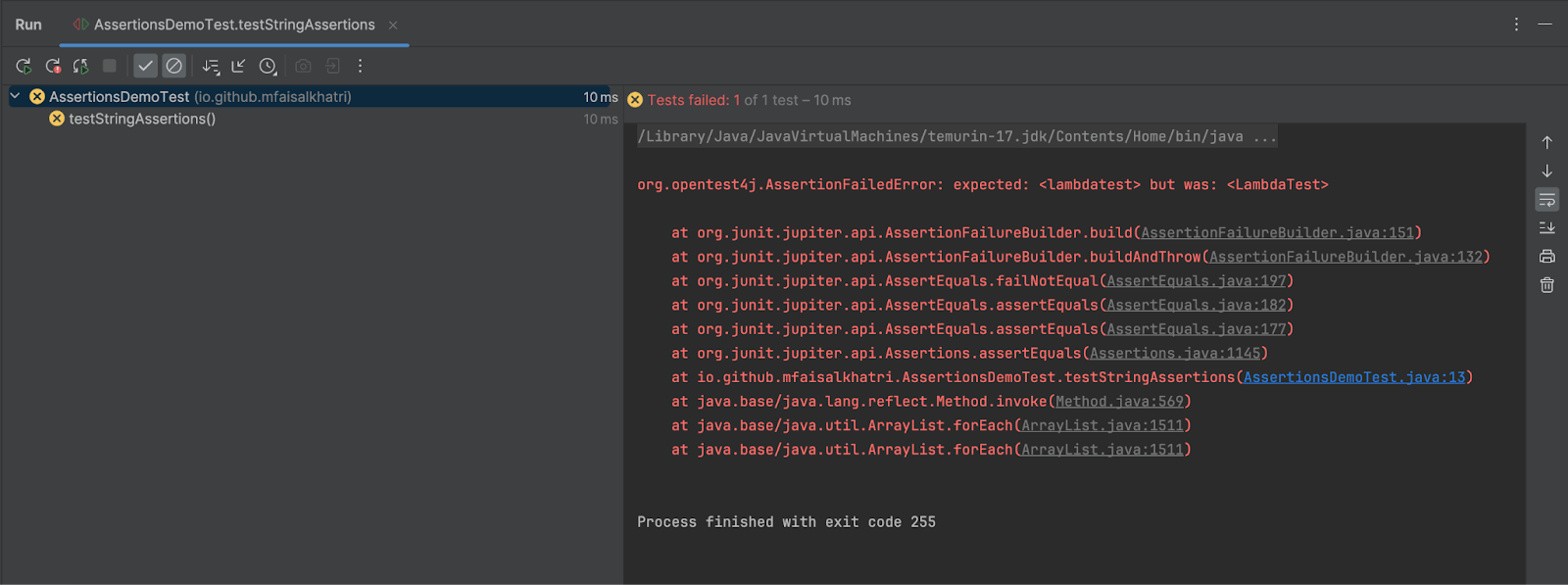Open the Test History clock icon

268,66
